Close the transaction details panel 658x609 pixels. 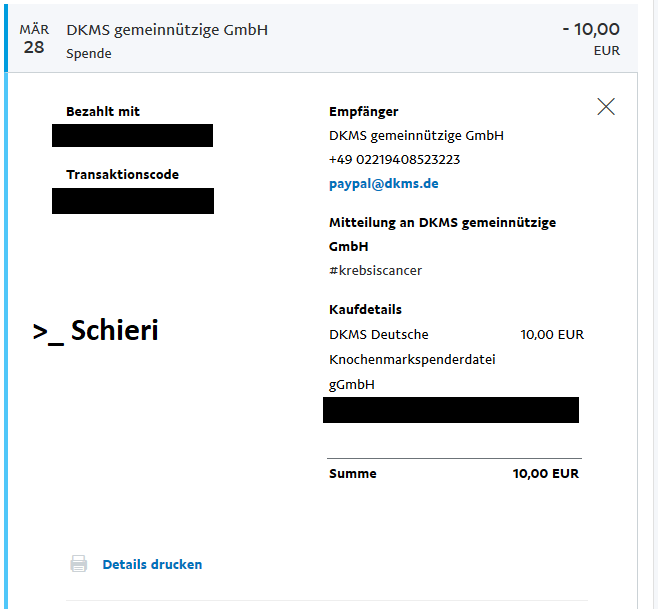[x=606, y=107]
